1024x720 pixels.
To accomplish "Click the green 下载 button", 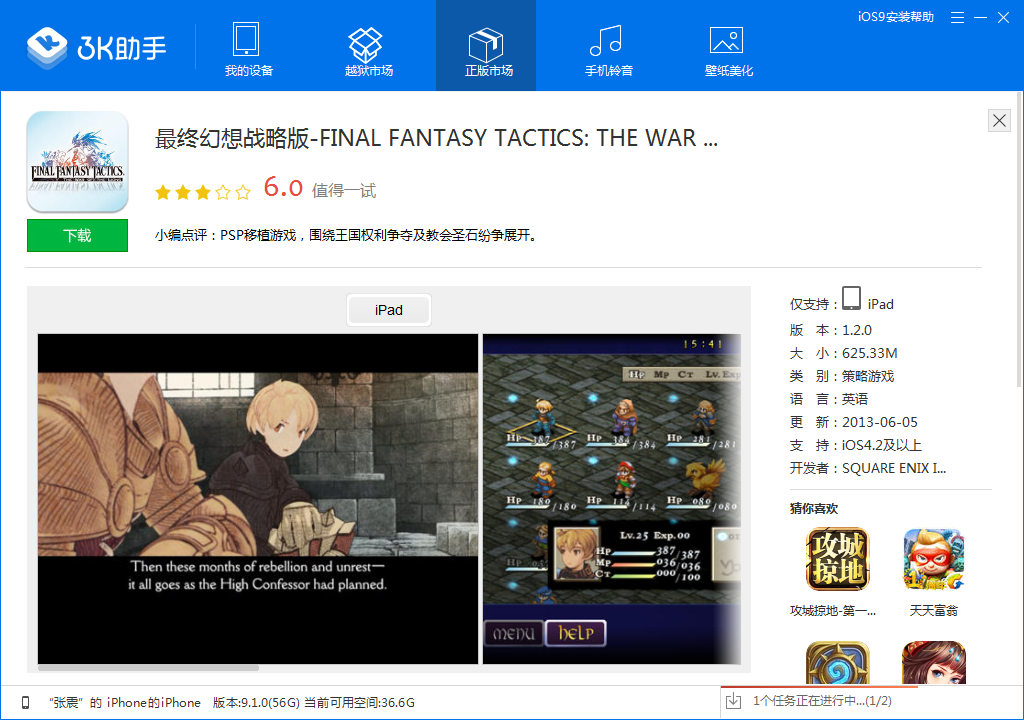I will [78, 235].
